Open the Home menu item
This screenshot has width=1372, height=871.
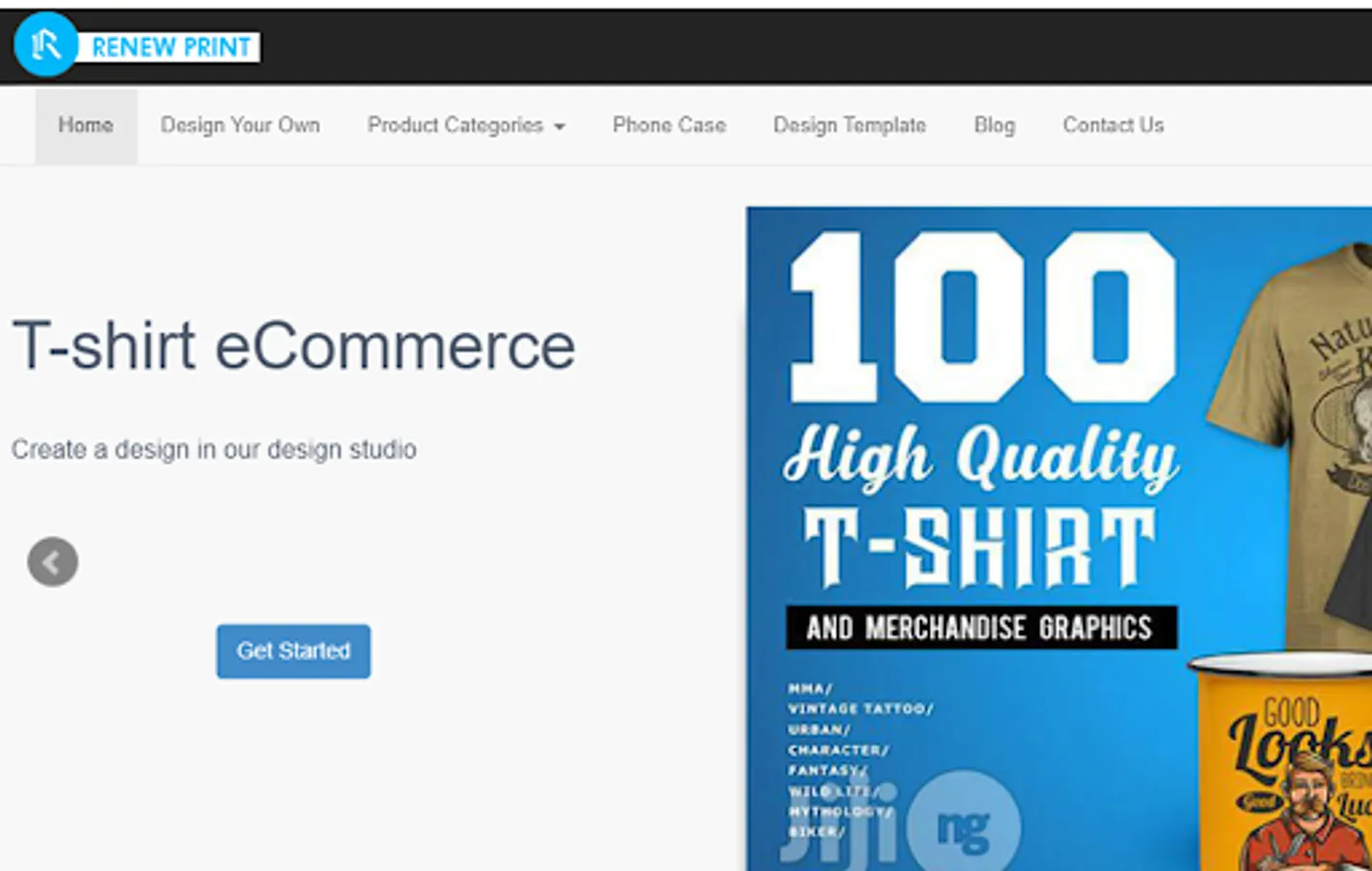click(x=86, y=126)
